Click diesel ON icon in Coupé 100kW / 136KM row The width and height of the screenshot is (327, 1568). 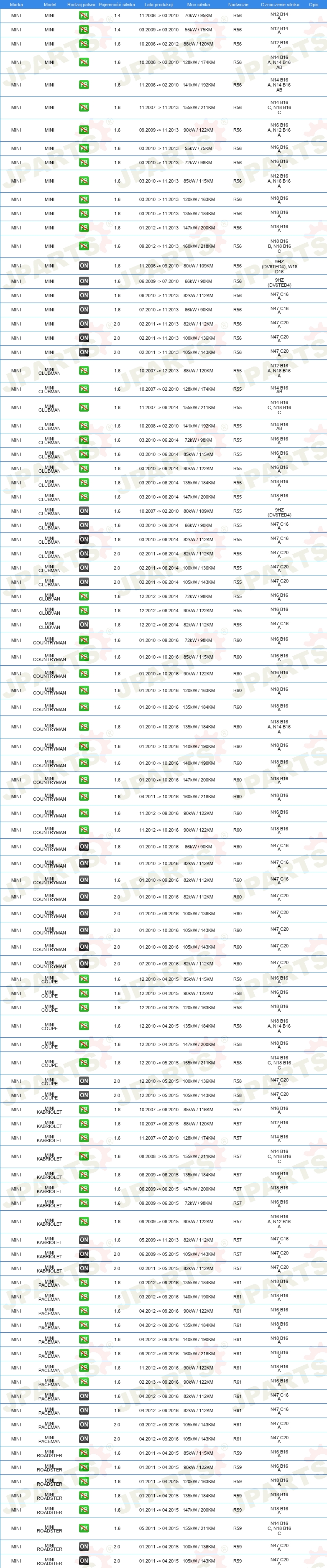tap(84, 1081)
